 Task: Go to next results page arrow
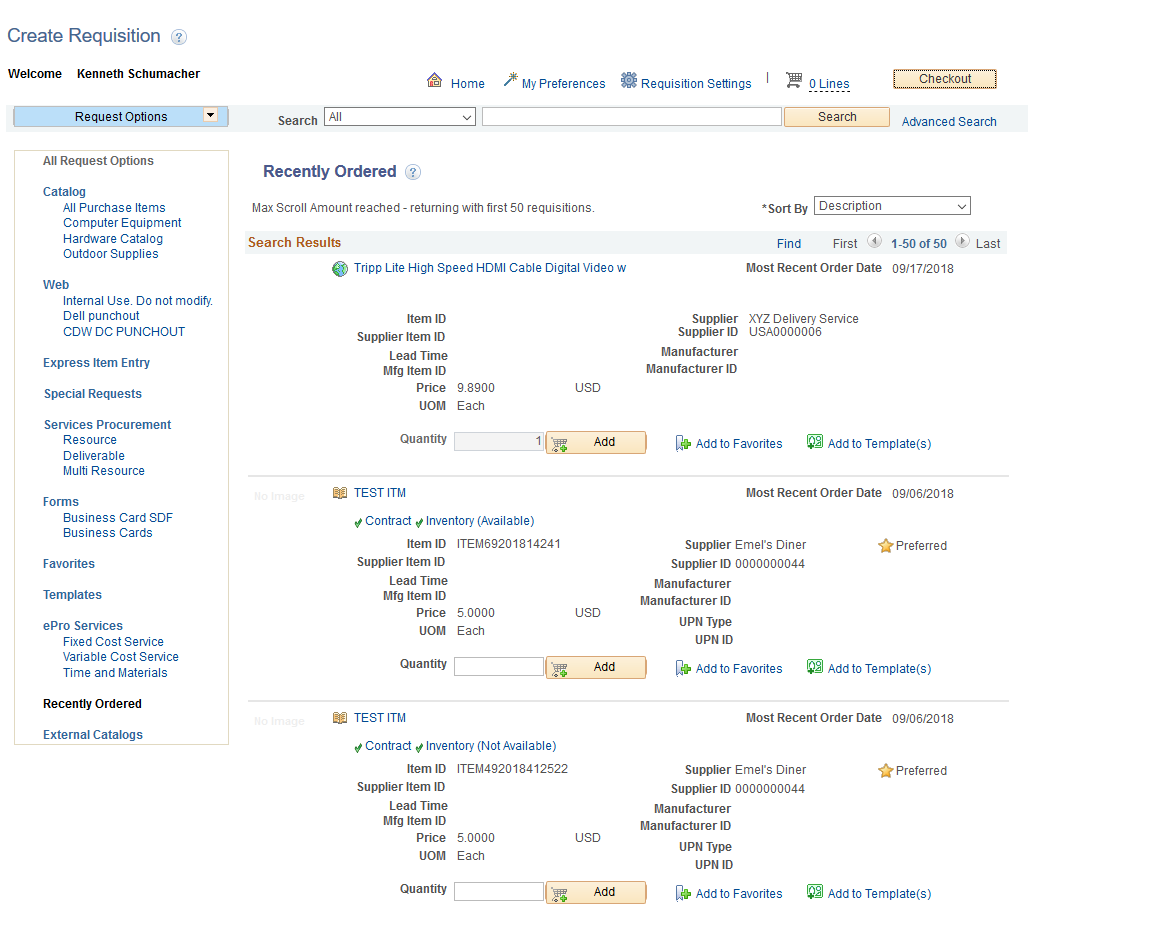tap(962, 242)
